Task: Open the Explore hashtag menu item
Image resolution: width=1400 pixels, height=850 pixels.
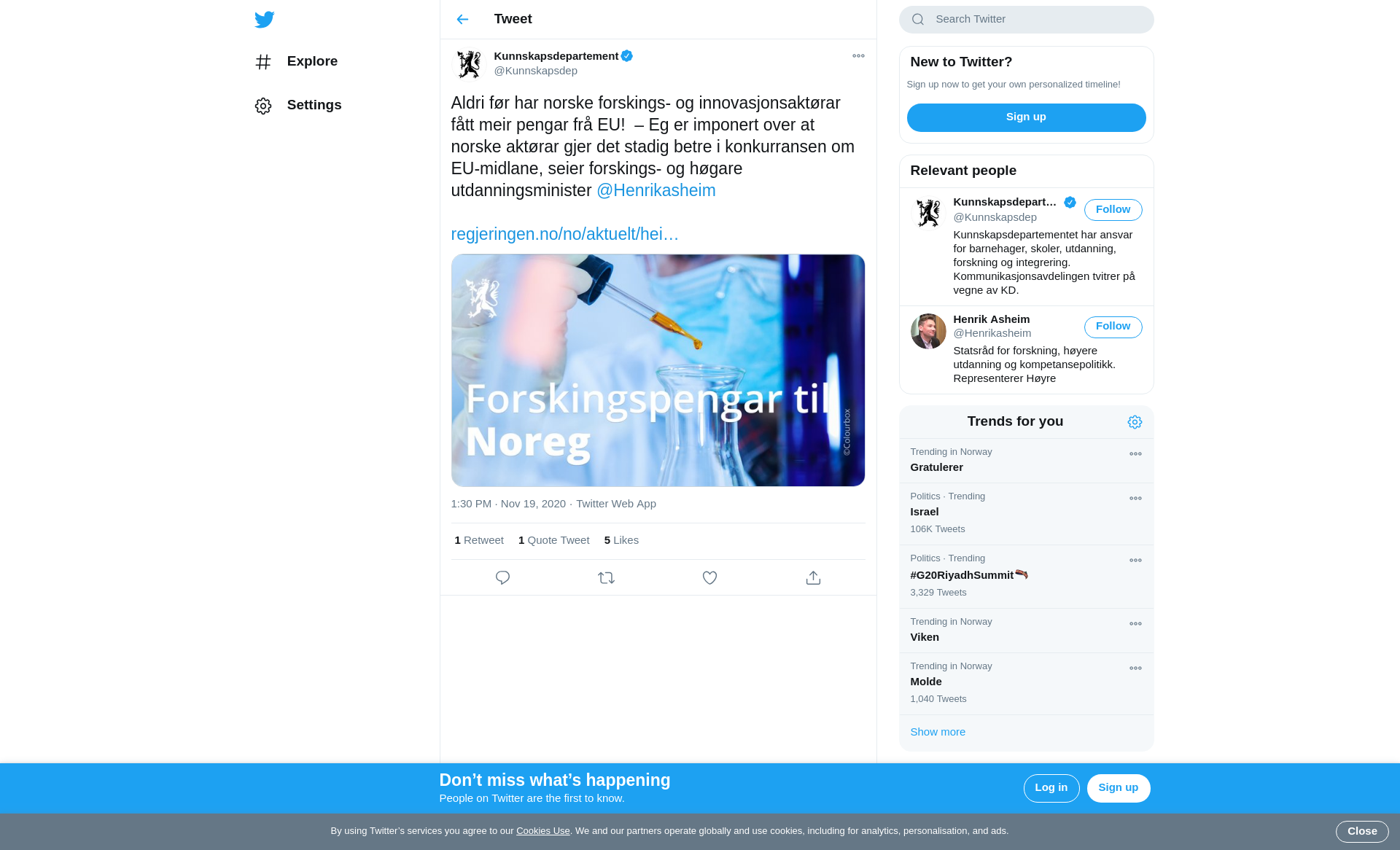Action: (296, 62)
